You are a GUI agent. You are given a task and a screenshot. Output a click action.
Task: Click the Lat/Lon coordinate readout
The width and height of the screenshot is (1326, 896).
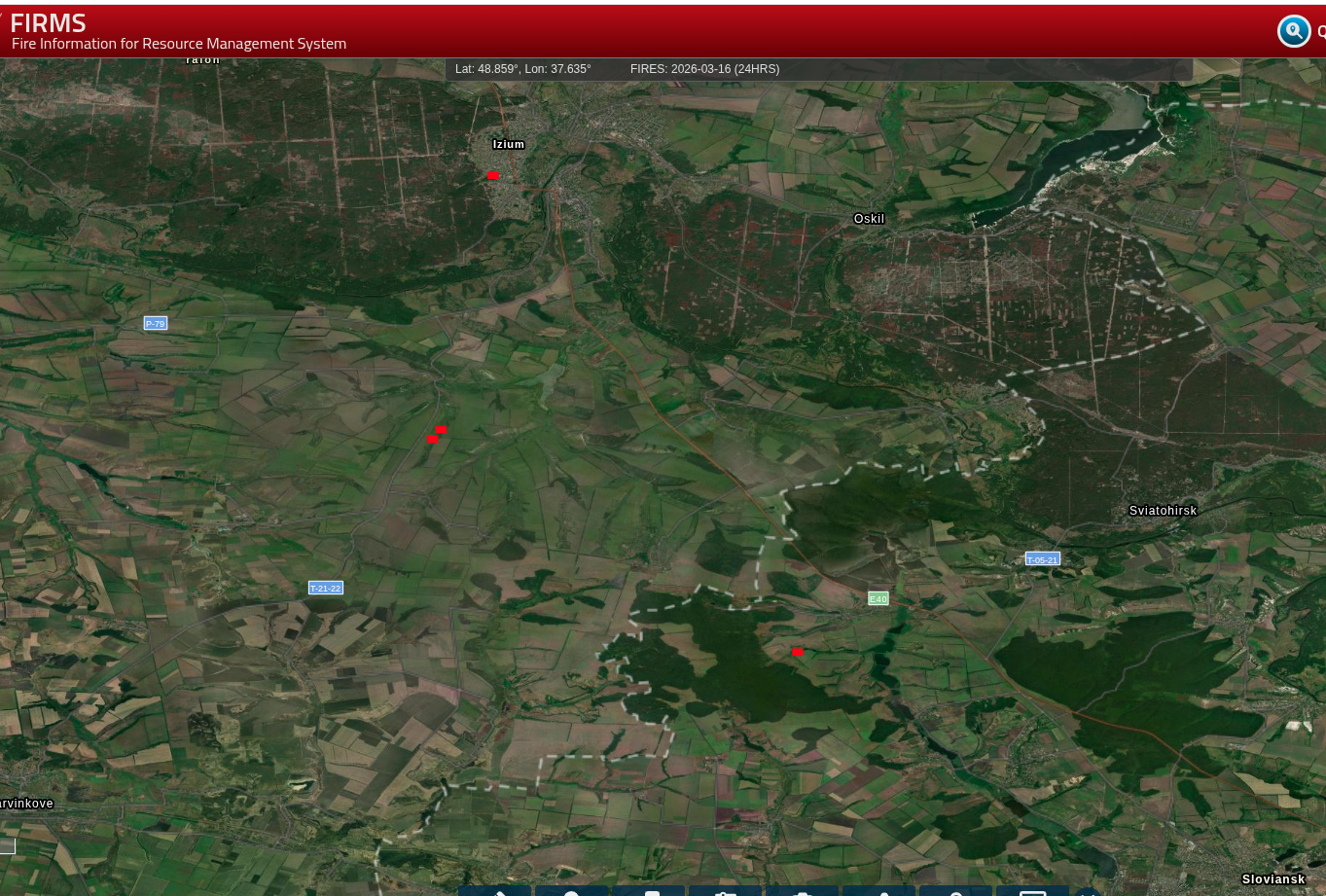point(523,69)
